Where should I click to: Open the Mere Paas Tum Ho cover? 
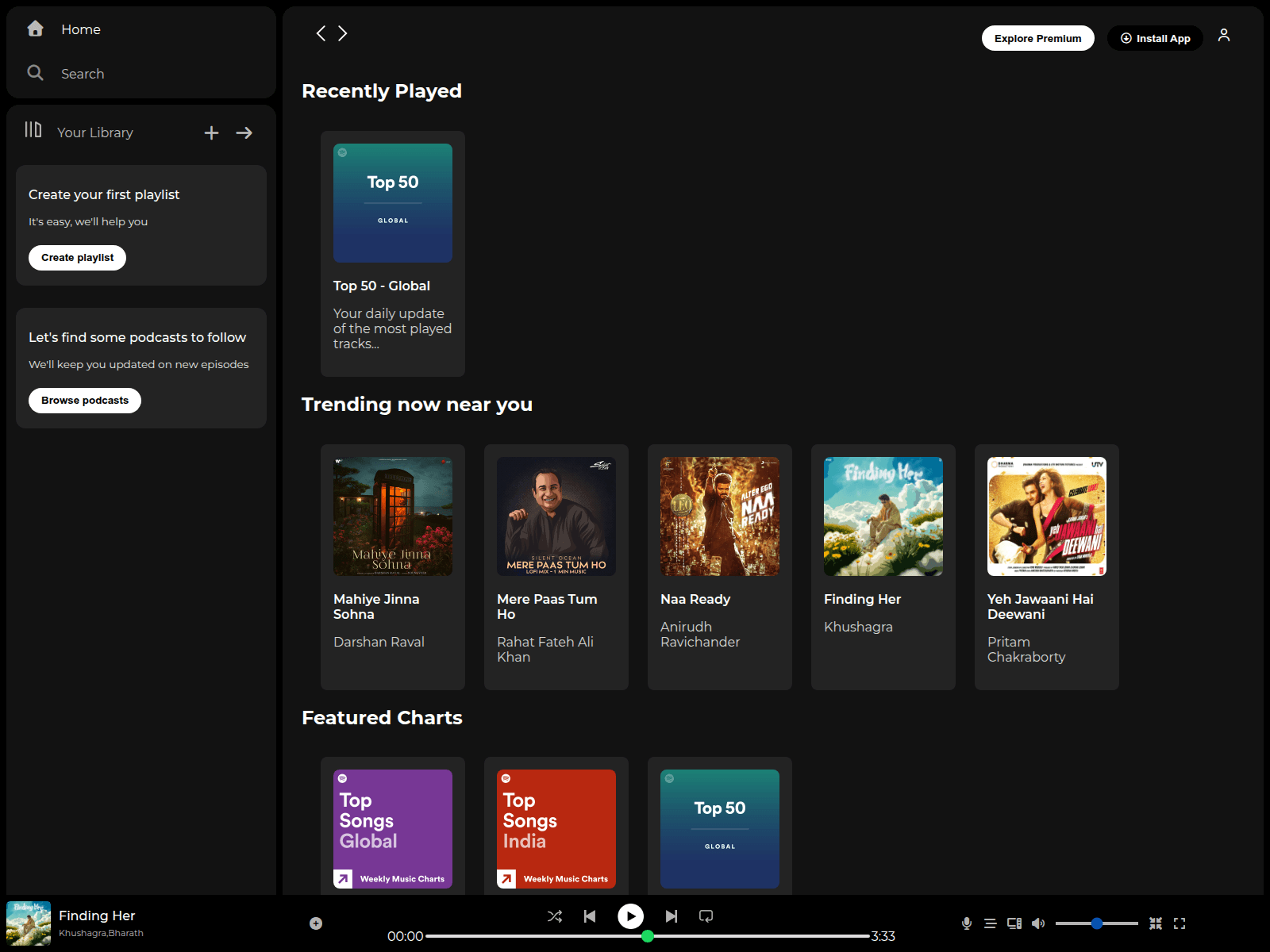[556, 516]
